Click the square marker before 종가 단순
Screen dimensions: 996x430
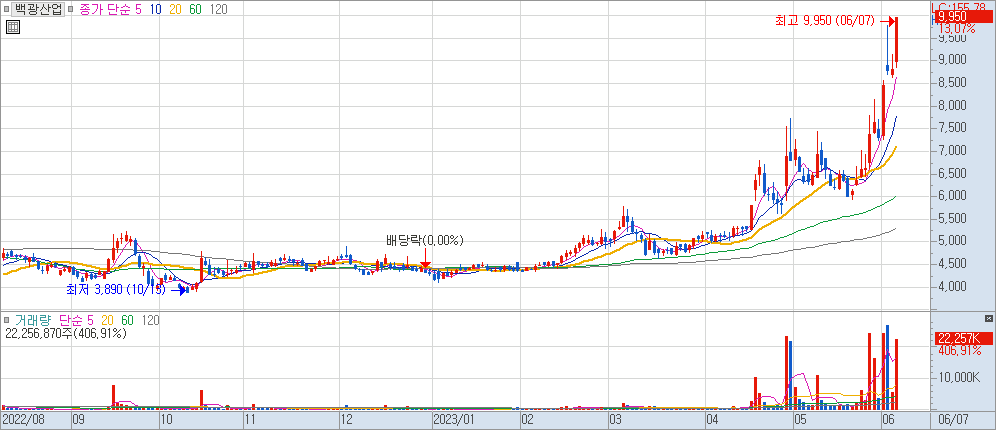(69, 10)
